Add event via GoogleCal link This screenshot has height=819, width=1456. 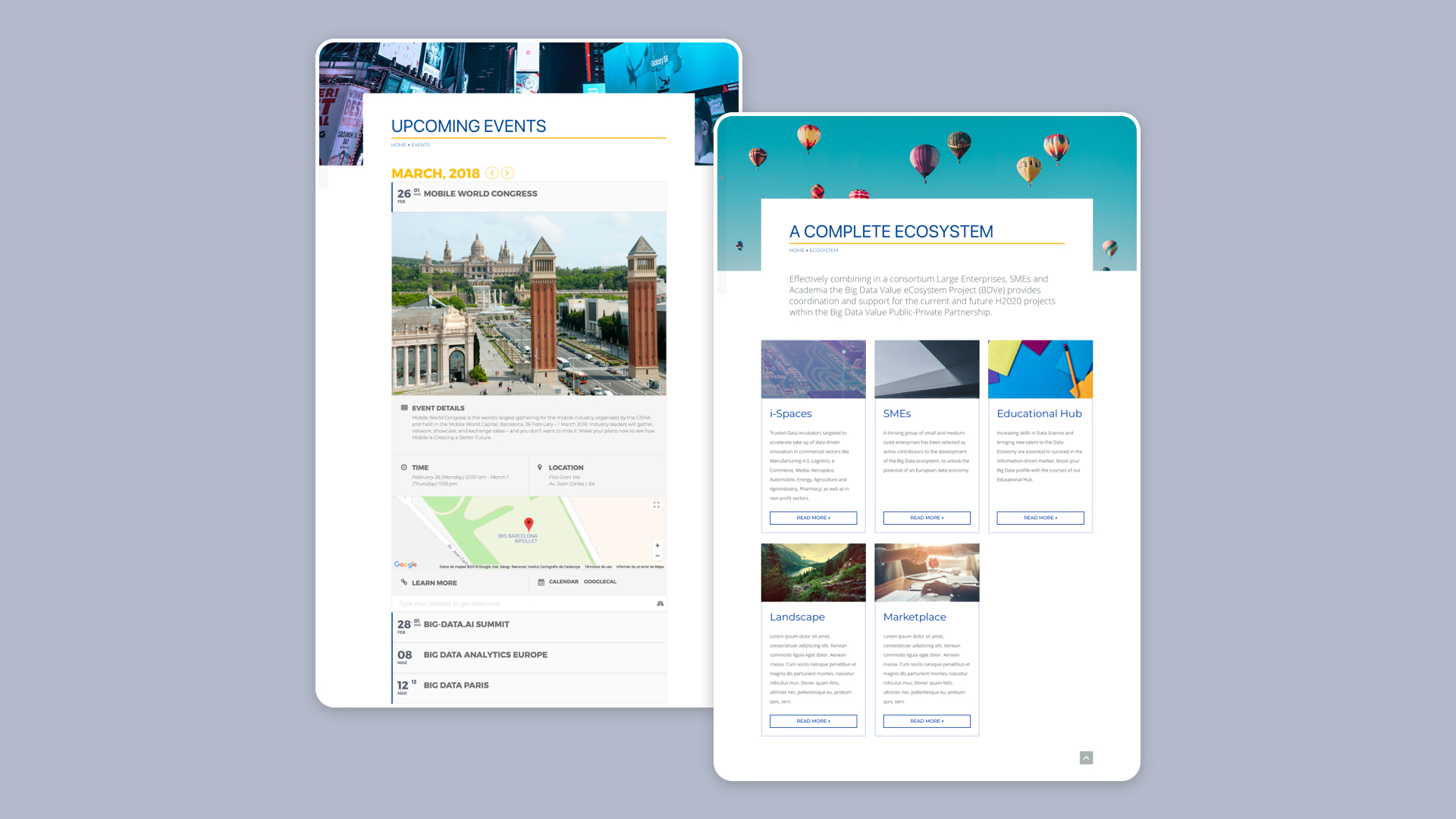click(x=600, y=582)
